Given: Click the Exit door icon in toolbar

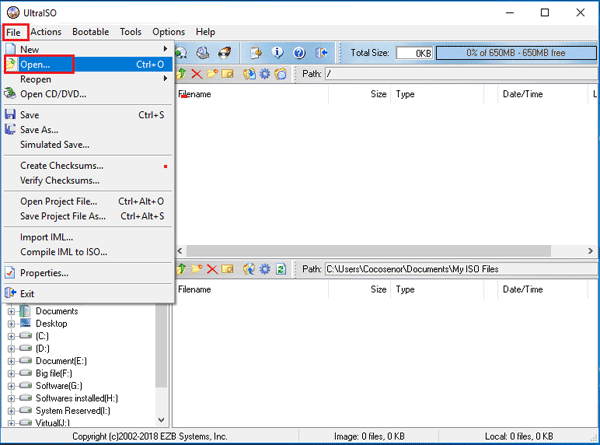Looking at the screenshot, I should coord(321,52).
